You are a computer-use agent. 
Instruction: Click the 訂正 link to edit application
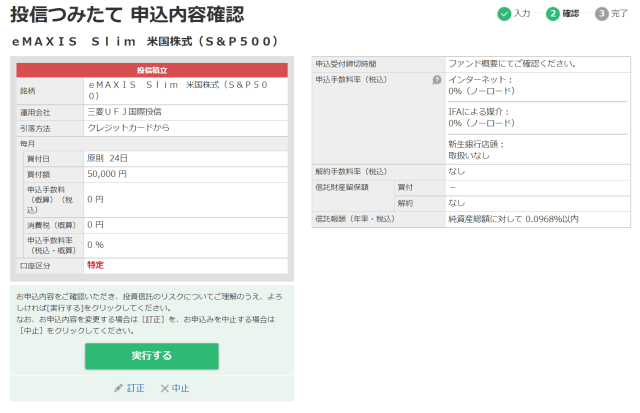point(136,388)
